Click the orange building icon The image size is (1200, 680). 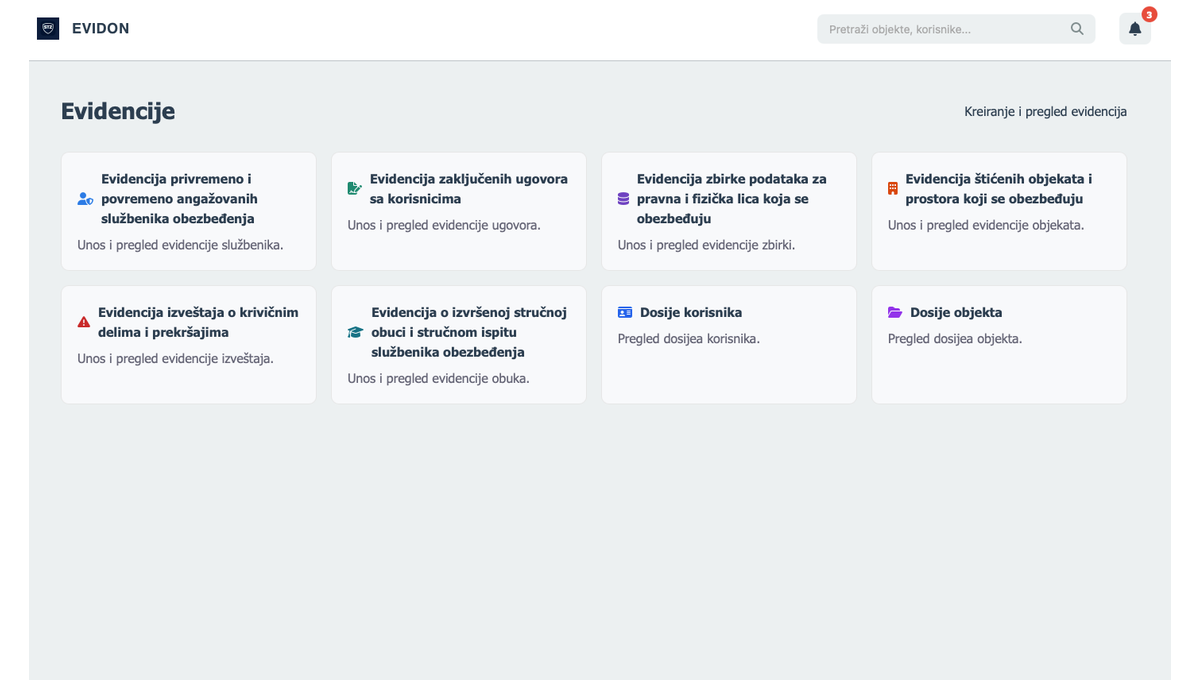[x=893, y=188]
